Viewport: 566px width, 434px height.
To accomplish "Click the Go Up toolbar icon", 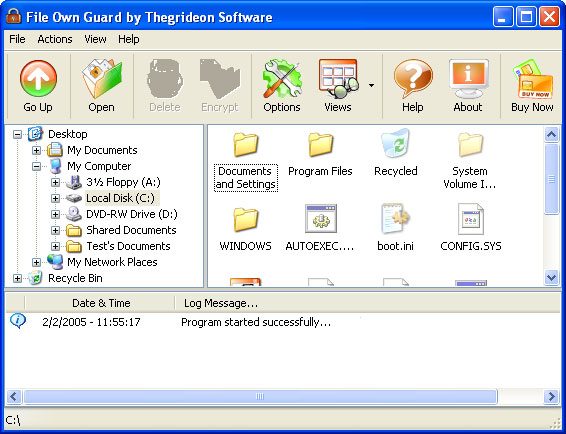I will coord(38,79).
